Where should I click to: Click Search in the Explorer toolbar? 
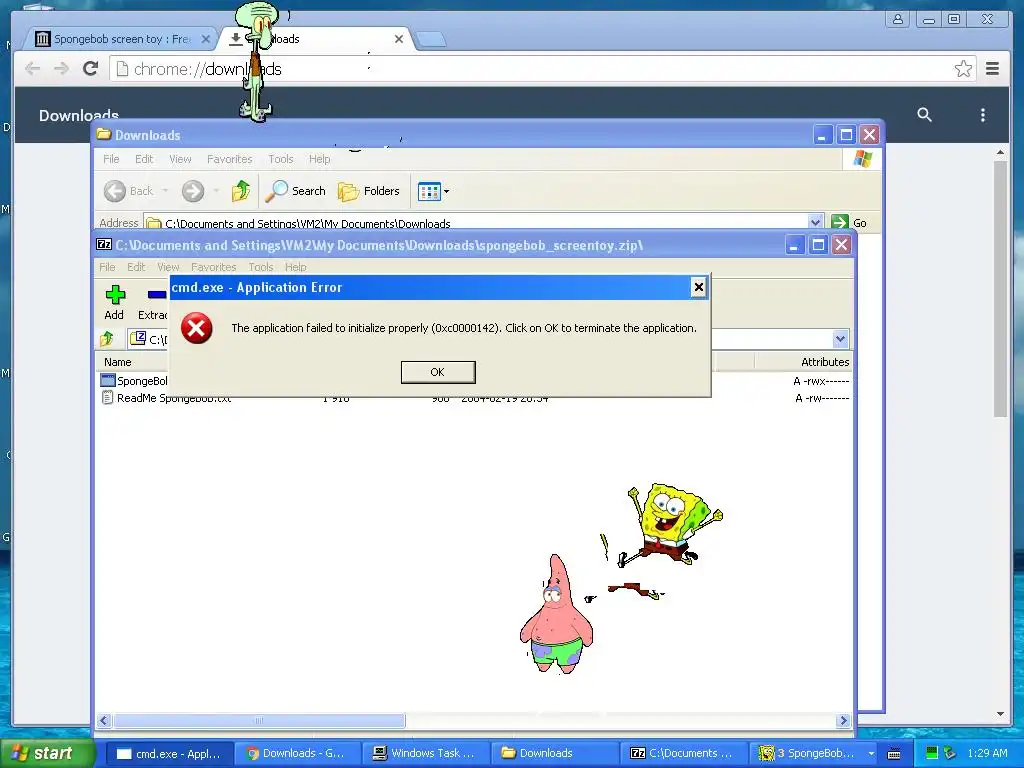(295, 191)
